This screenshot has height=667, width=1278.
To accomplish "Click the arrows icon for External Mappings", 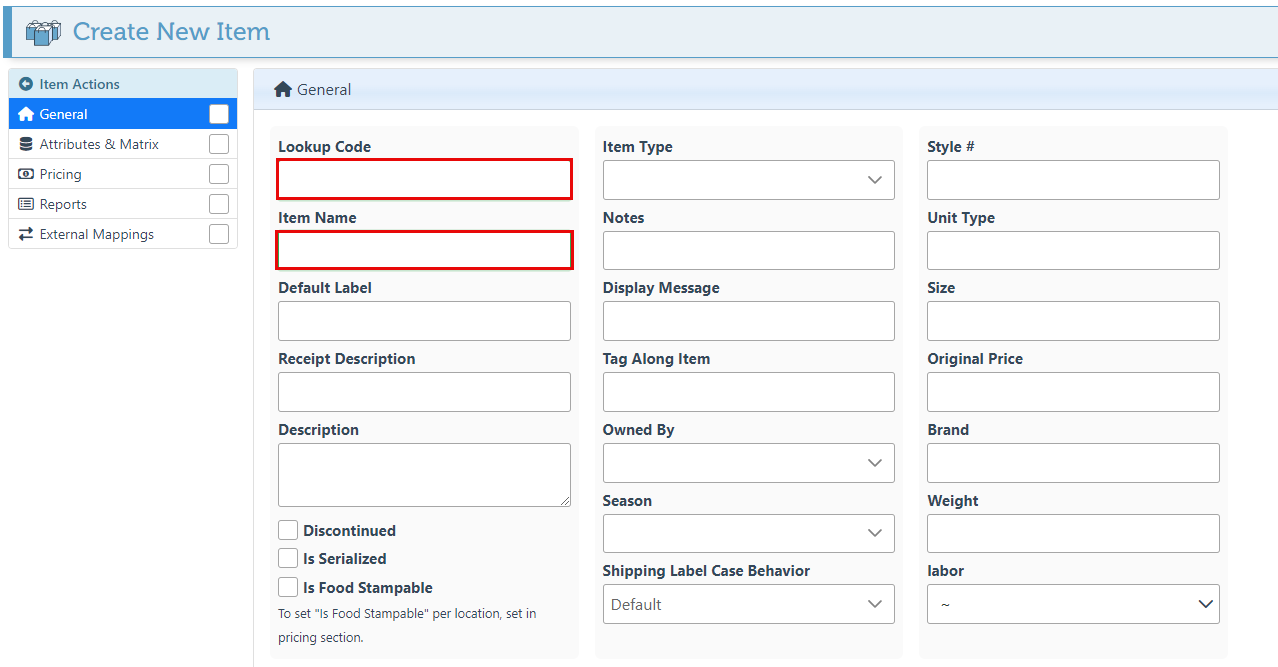I will click(x=26, y=234).
